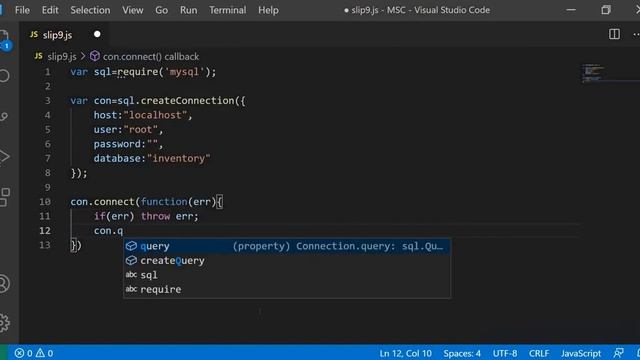Place cursor after con.q on line 12
Viewport: 640px width, 360px height.
pyautogui.click(x=123, y=231)
